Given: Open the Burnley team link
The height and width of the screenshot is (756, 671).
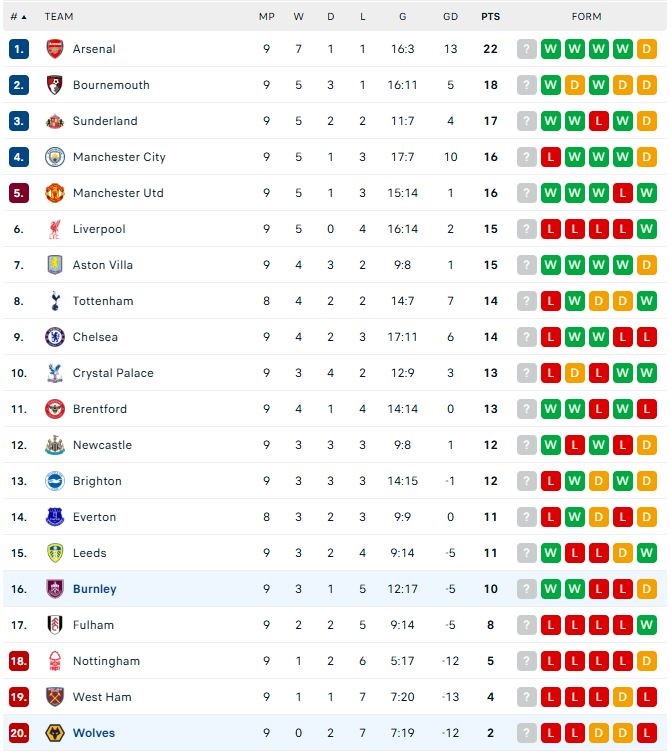Looking at the screenshot, I should point(94,589).
